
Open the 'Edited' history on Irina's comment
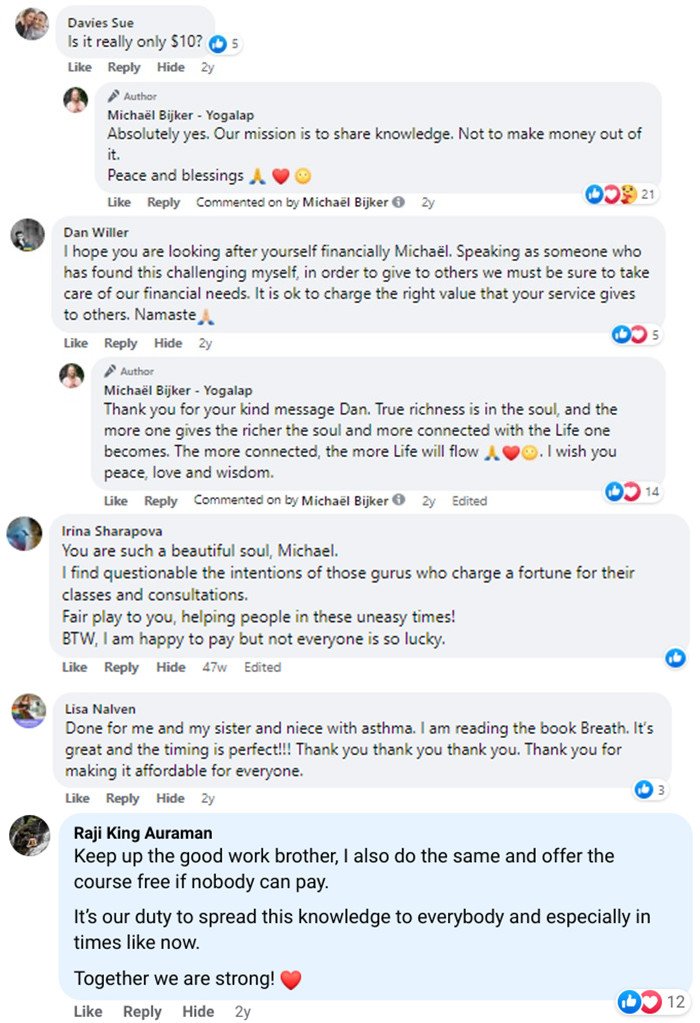(262, 667)
